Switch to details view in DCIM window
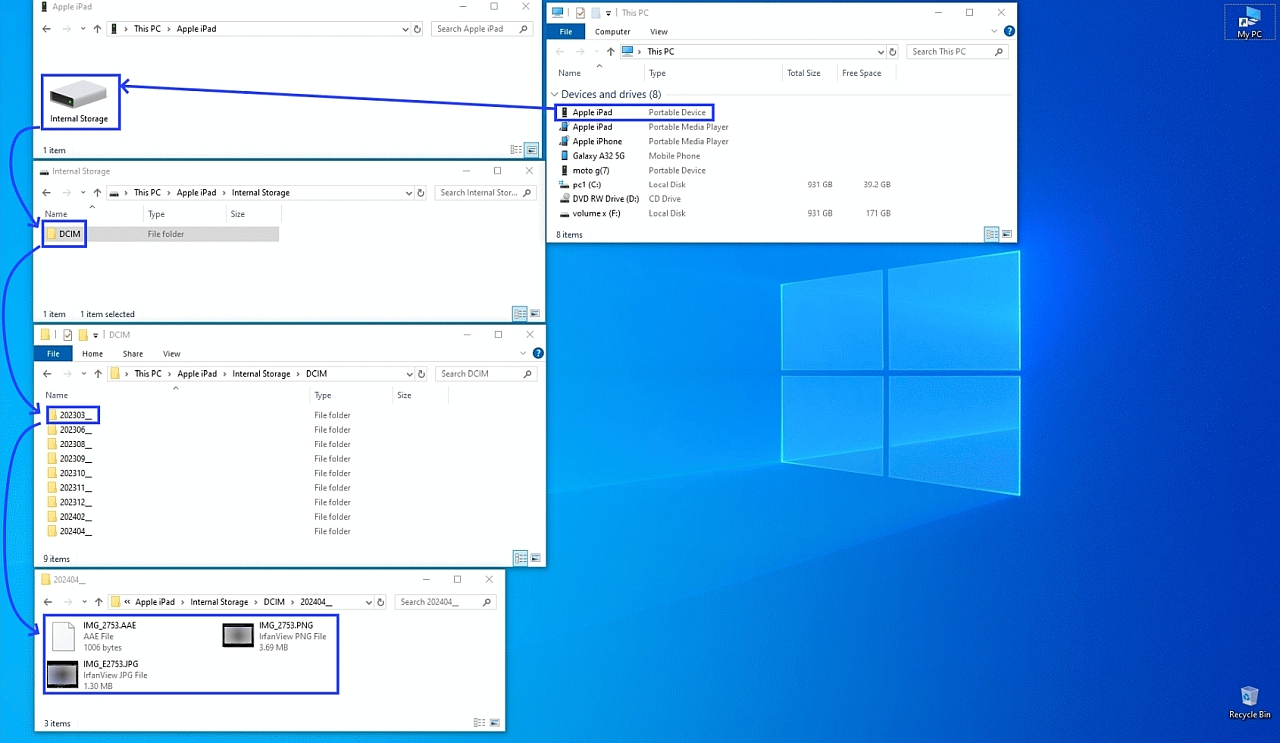 point(520,558)
